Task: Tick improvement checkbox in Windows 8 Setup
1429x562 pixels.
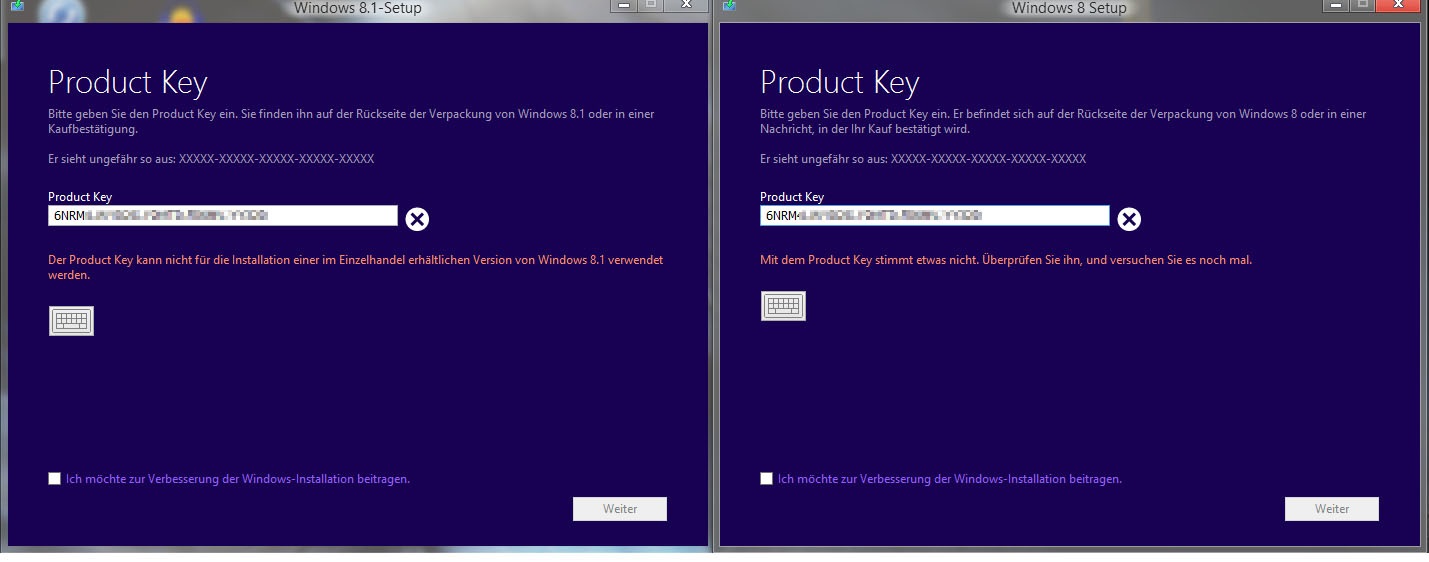Action: point(767,479)
